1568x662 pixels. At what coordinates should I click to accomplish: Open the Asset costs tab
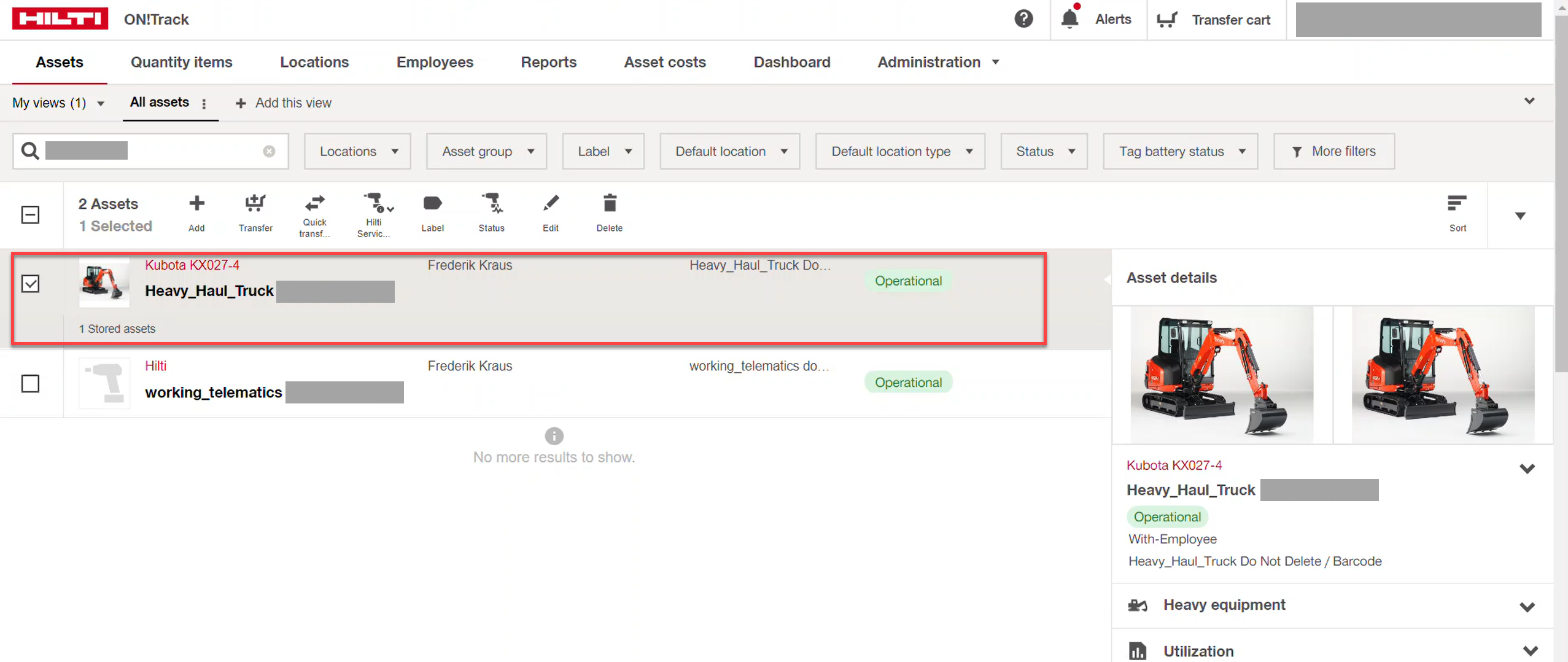[665, 62]
